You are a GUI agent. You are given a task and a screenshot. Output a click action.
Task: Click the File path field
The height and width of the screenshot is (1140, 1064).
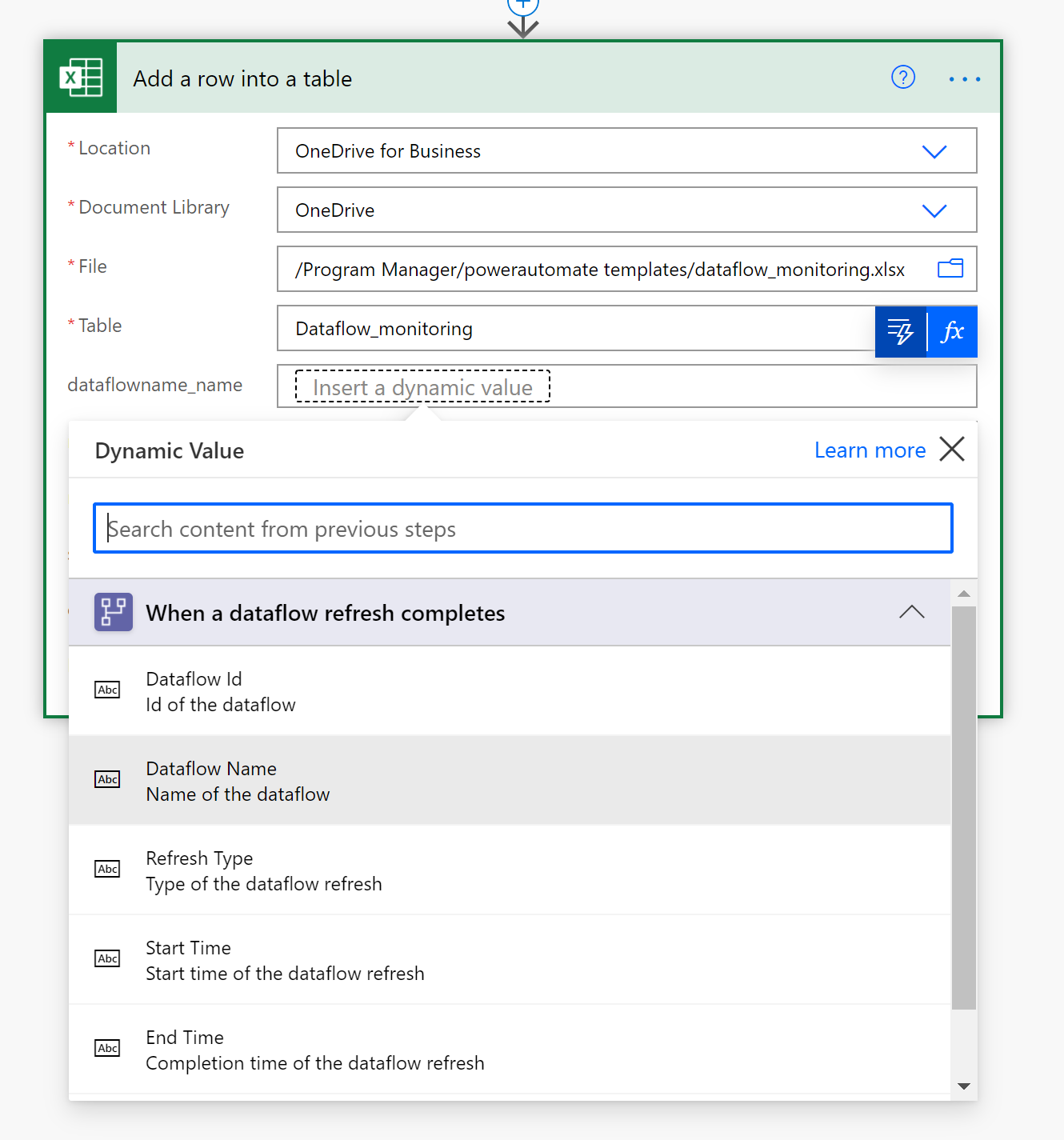point(627,269)
